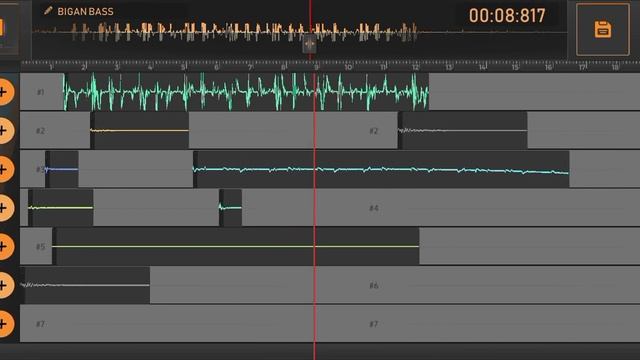Click the plus button on the track #2 row
Screen dimensions: 640x360
[x=4, y=131]
